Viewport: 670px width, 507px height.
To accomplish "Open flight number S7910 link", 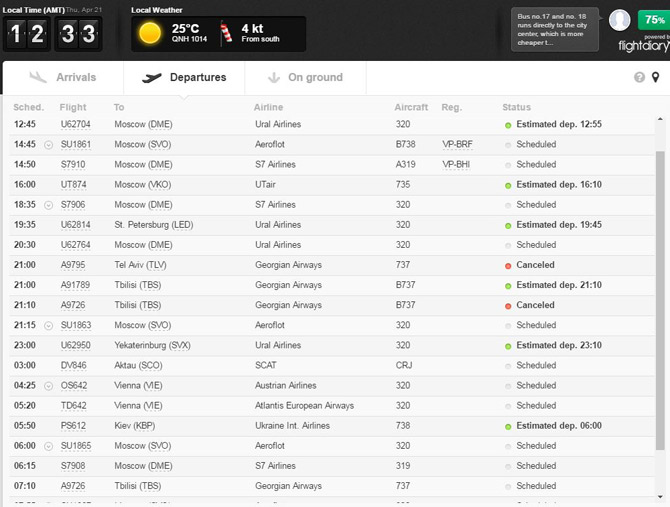I will (73, 164).
